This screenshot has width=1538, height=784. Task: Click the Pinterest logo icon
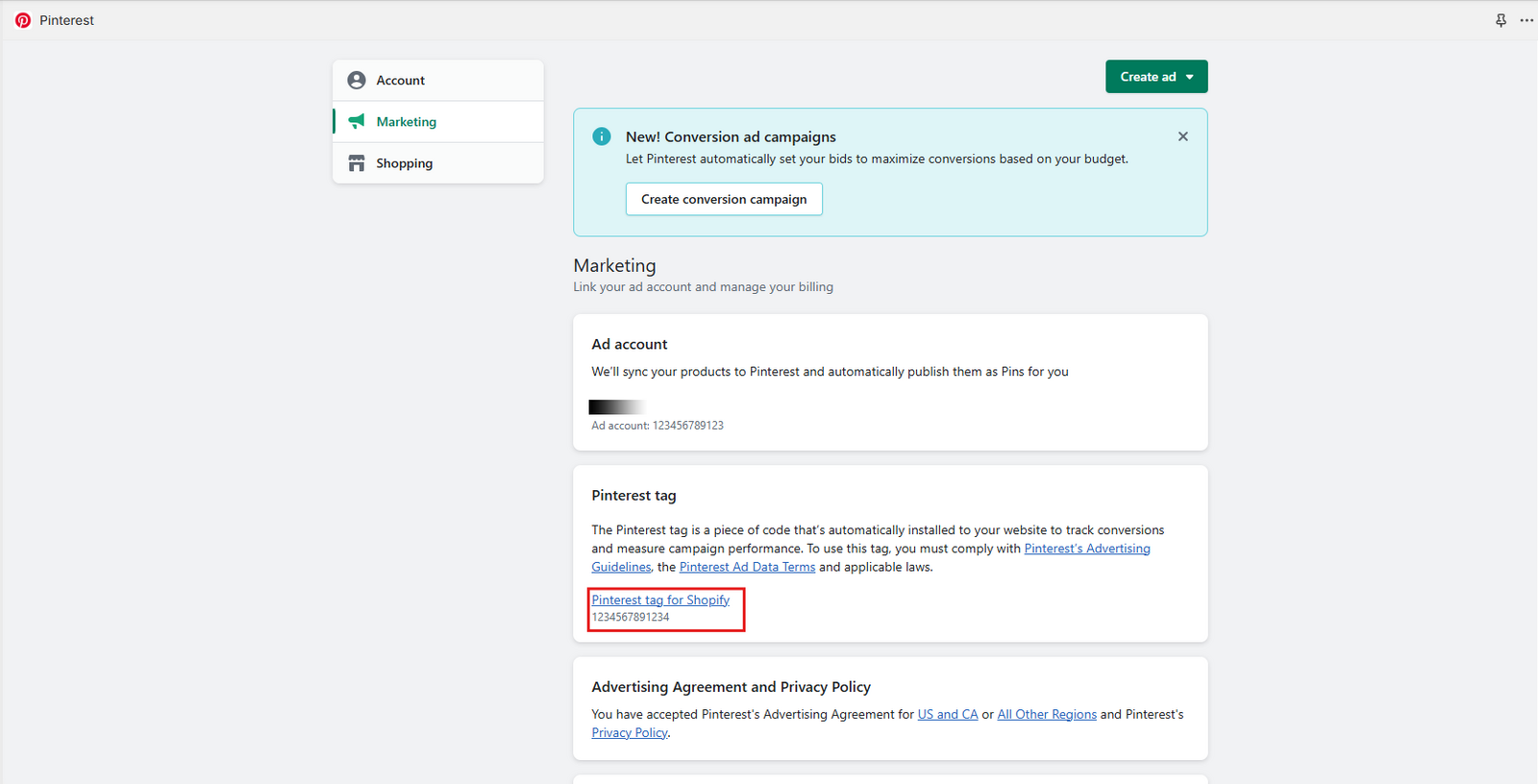[23, 20]
